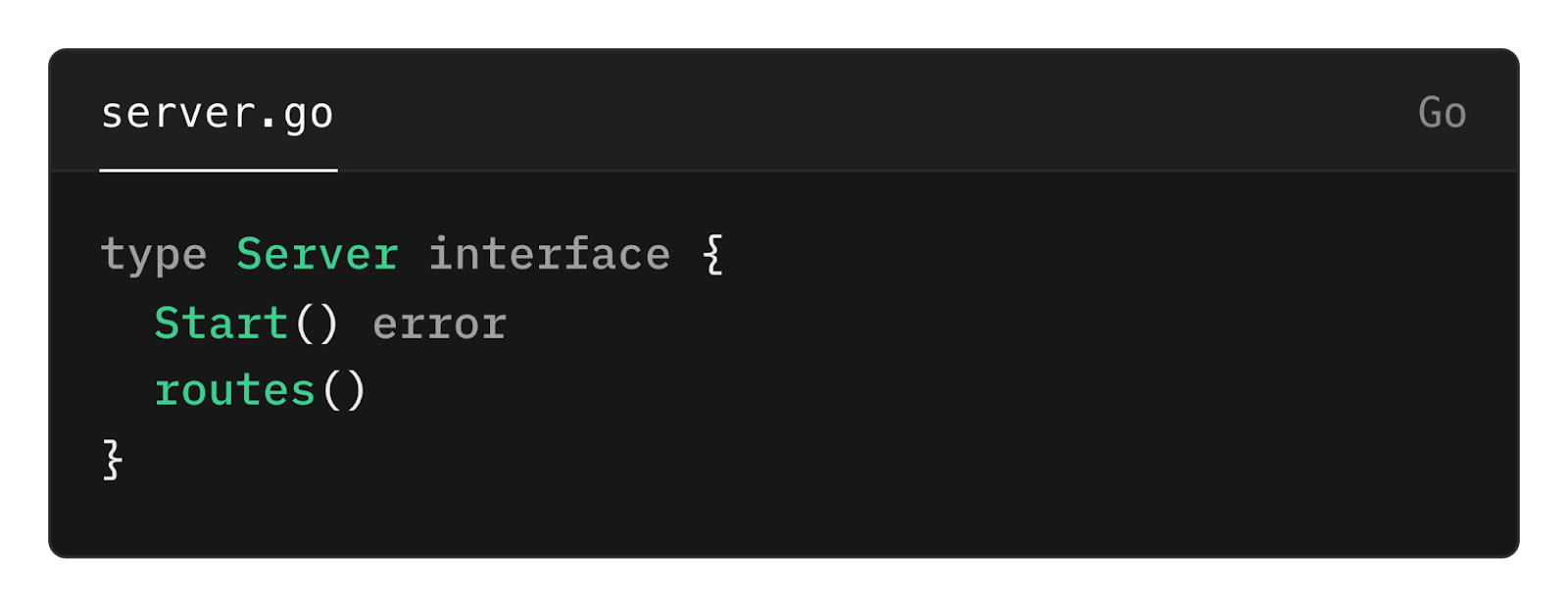The image size is (1568, 607).
Task: Click the closing curly brace
Action: click(113, 459)
